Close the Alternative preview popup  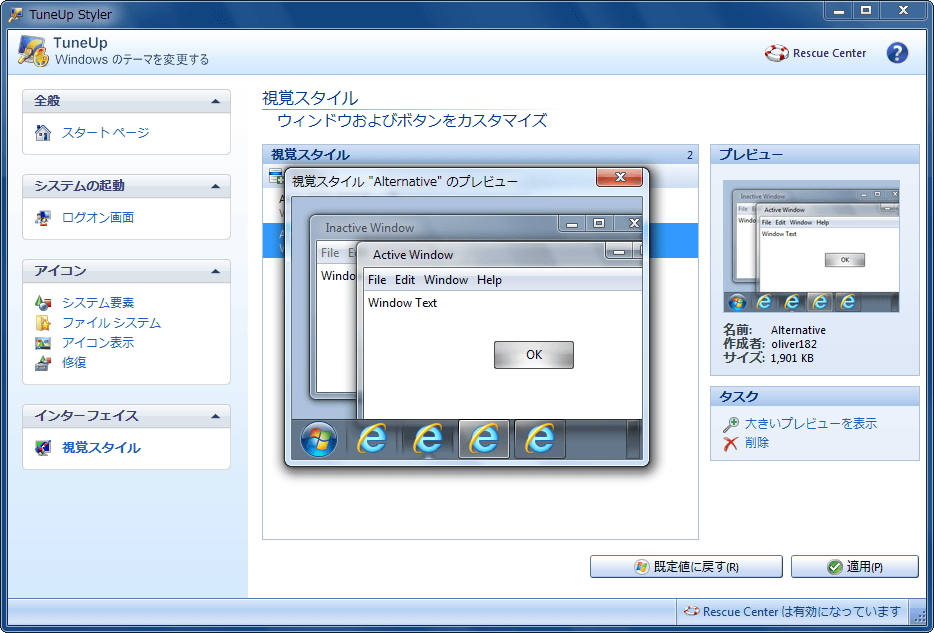click(619, 177)
